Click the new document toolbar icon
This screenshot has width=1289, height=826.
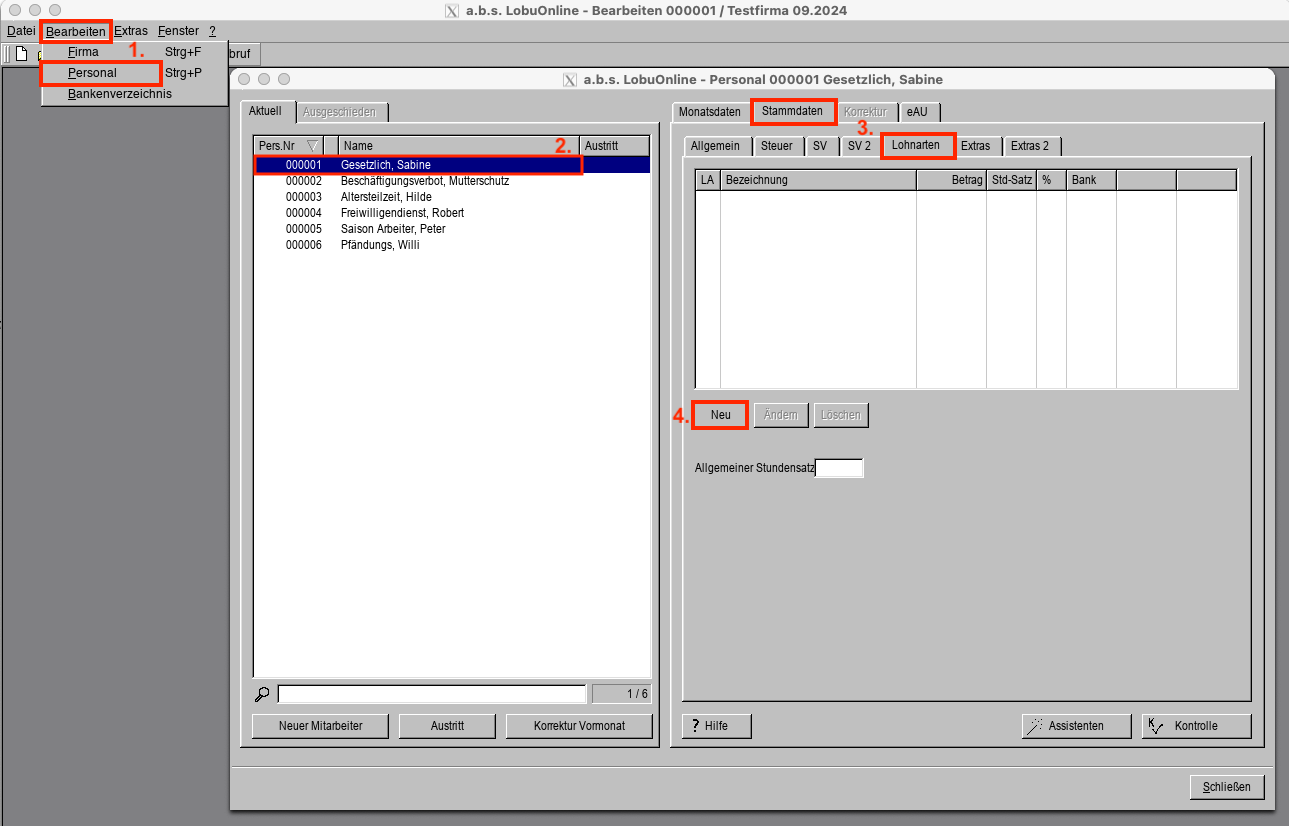pyautogui.click(x=21, y=53)
